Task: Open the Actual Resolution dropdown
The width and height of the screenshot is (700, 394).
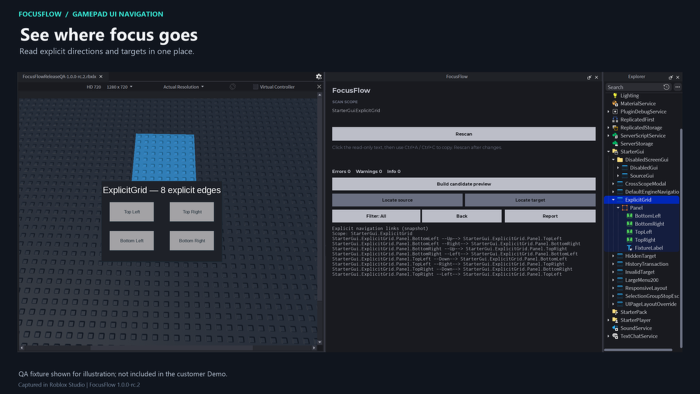Action: click(183, 87)
